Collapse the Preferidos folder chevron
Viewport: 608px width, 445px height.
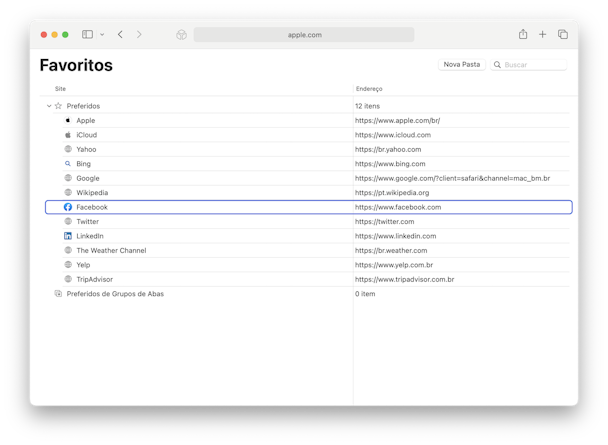point(49,106)
